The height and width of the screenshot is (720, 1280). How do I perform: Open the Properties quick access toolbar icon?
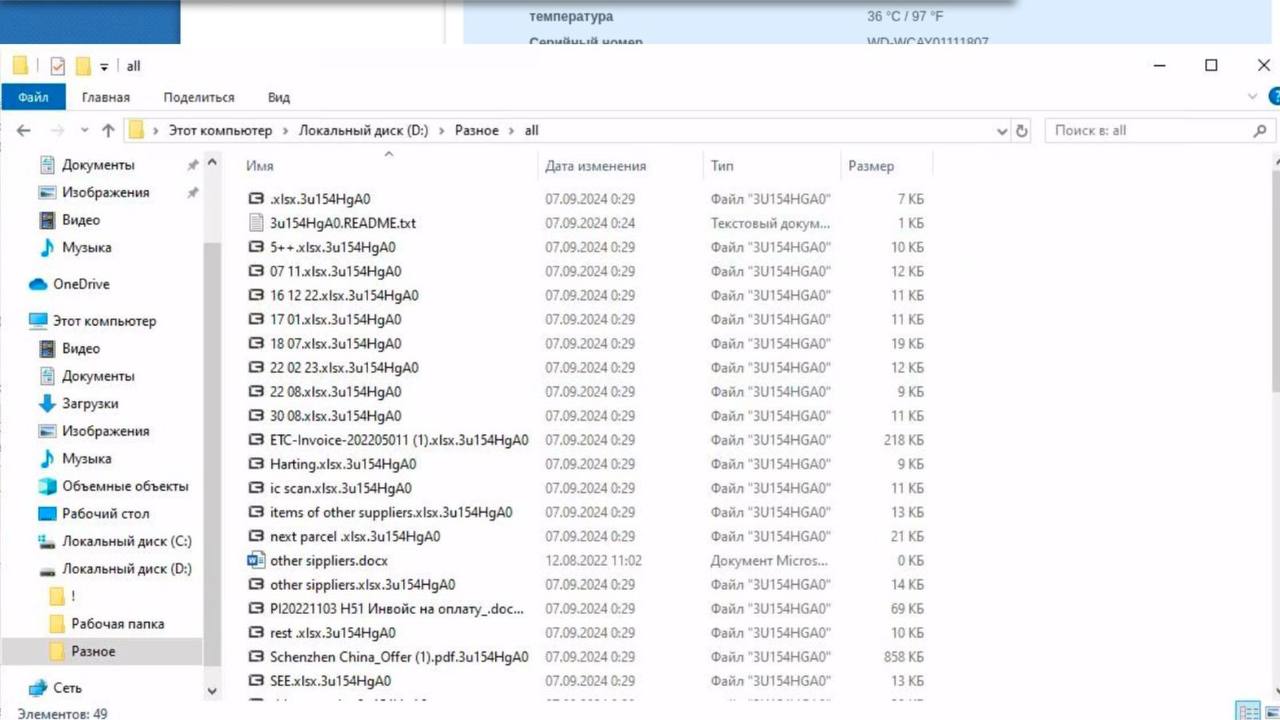click(57, 66)
